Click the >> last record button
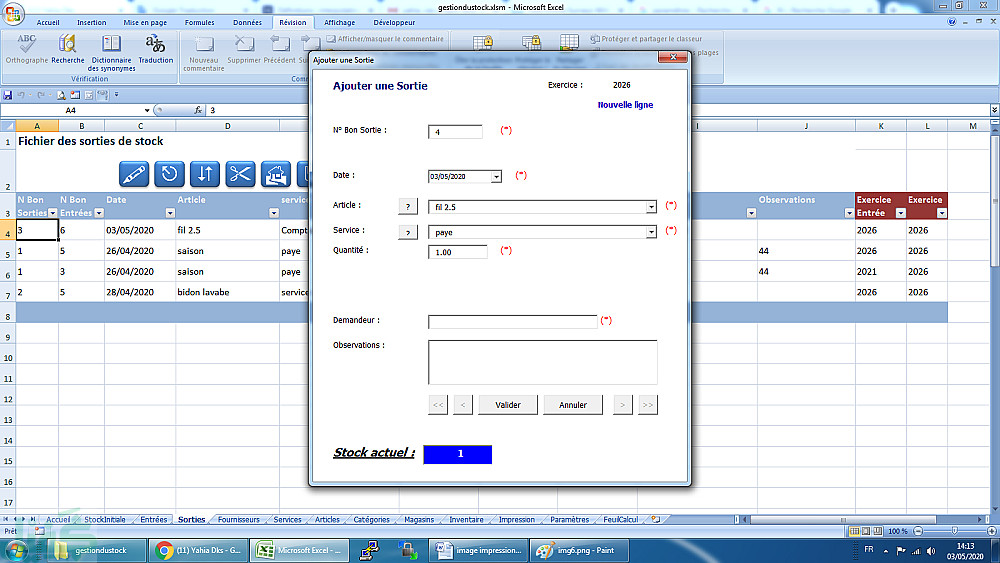The width and height of the screenshot is (1000, 563). click(x=647, y=405)
